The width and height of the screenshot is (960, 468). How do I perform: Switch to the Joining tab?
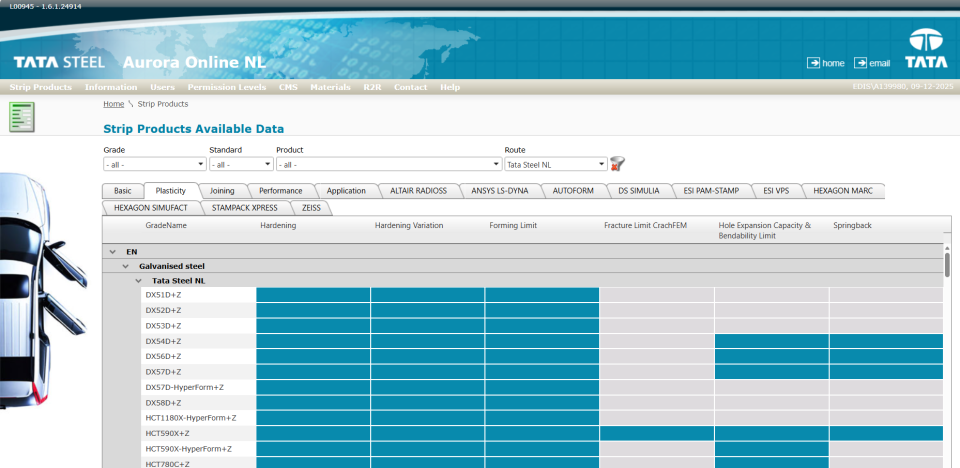[x=222, y=190]
